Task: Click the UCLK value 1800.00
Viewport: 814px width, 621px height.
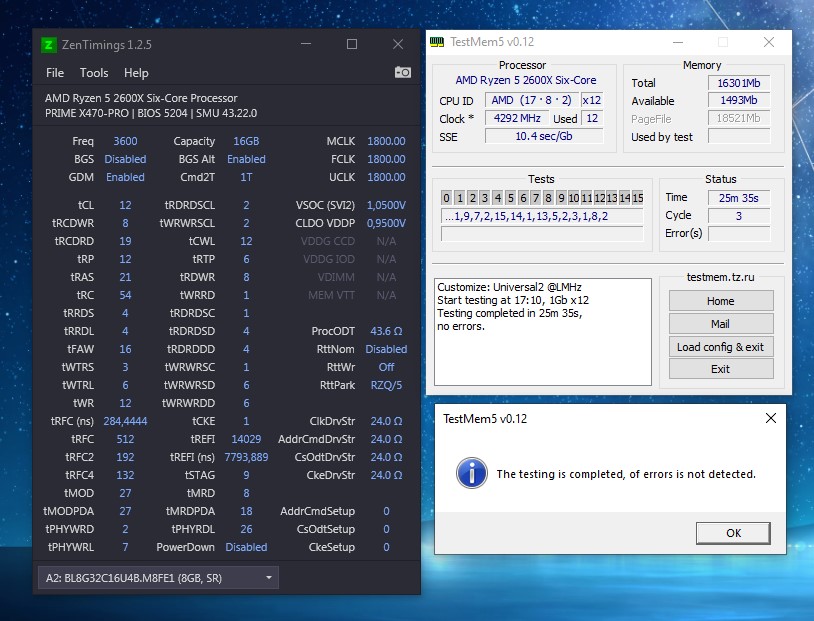Action: (386, 177)
